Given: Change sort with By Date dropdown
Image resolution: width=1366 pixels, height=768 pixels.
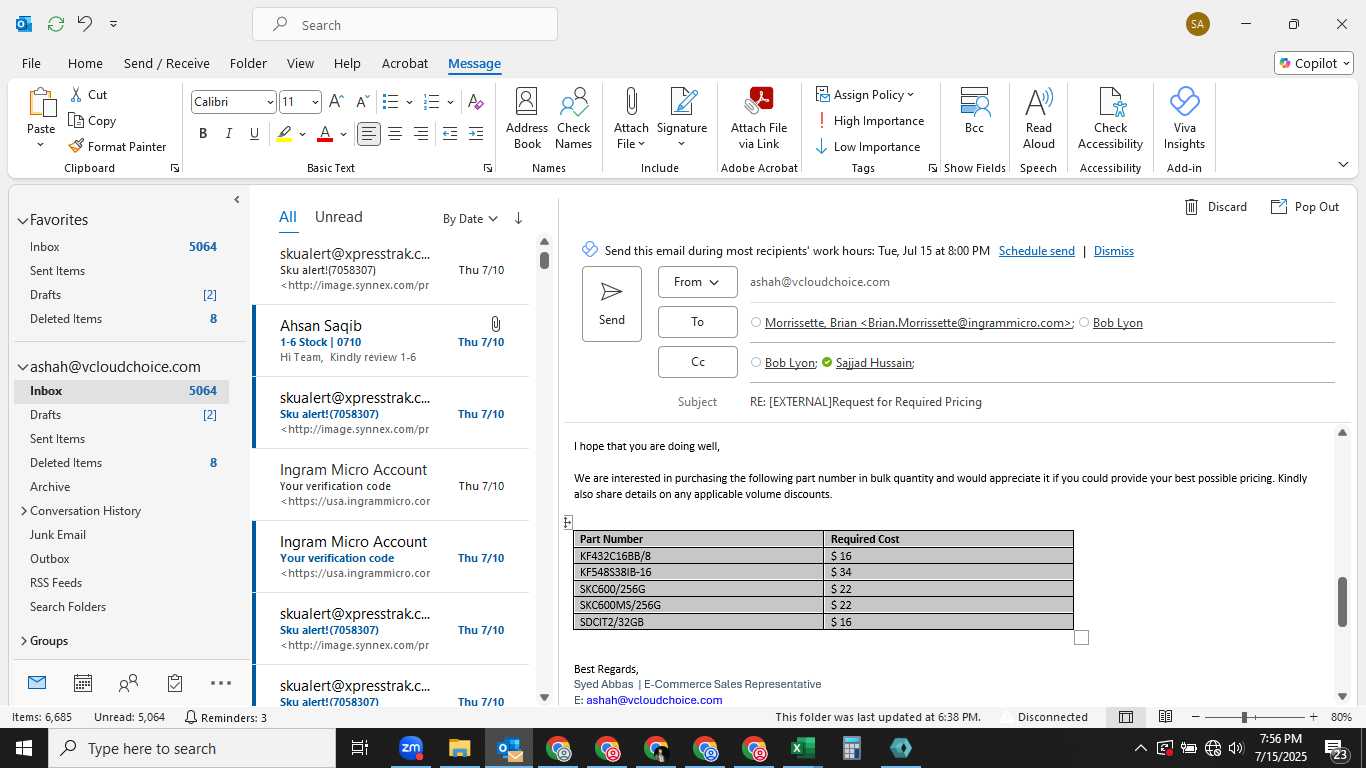Looking at the screenshot, I should [x=470, y=218].
